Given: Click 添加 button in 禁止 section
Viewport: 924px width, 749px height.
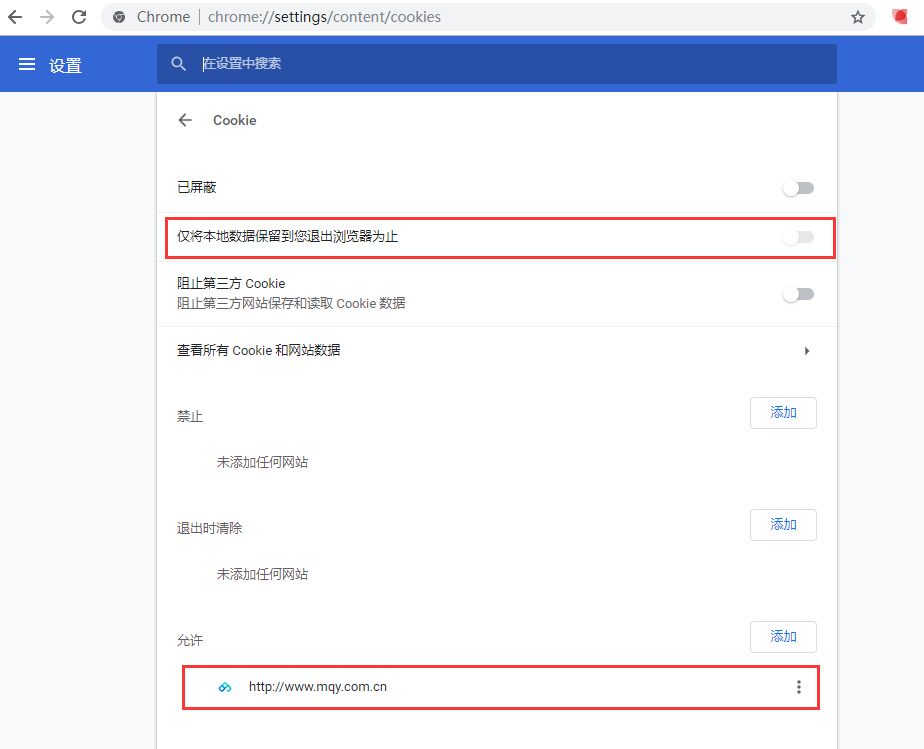Looking at the screenshot, I should [783, 413].
